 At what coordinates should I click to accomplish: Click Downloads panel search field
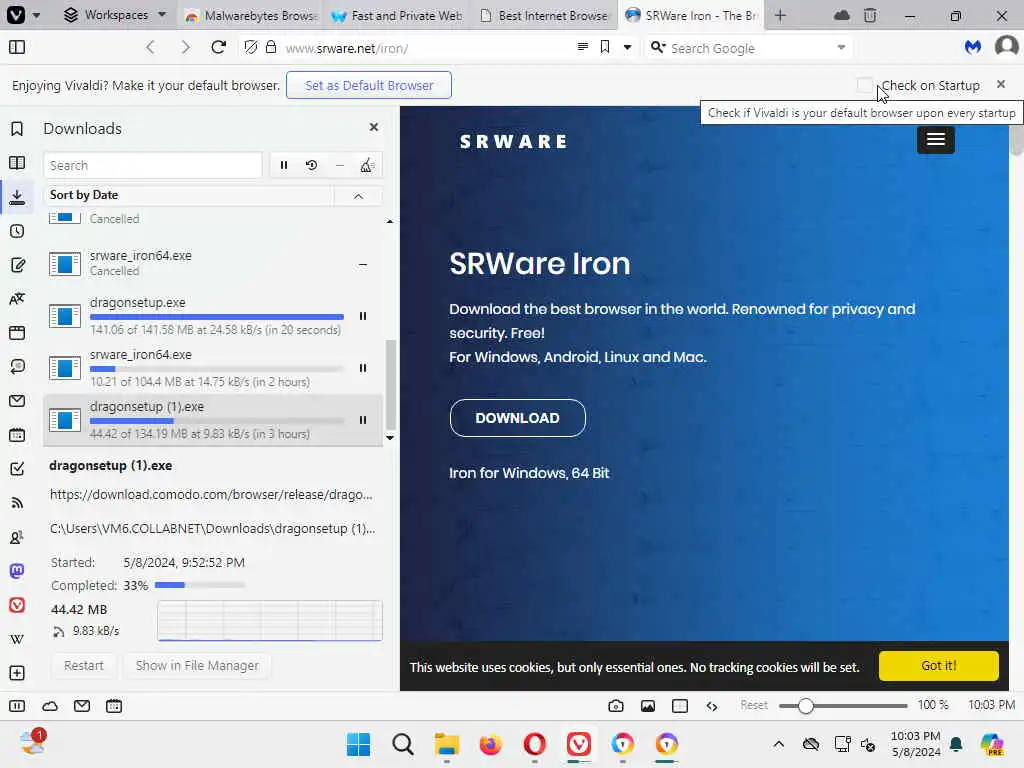[x=153, y=165]
